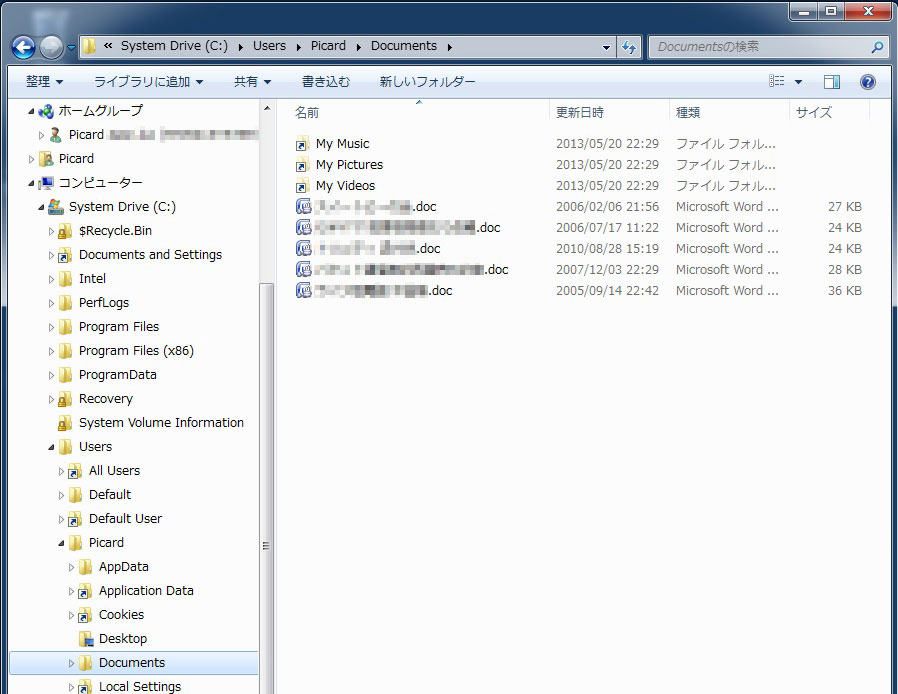
Task: Open the view options dropdown arrow
Action: tap(798, 82)
